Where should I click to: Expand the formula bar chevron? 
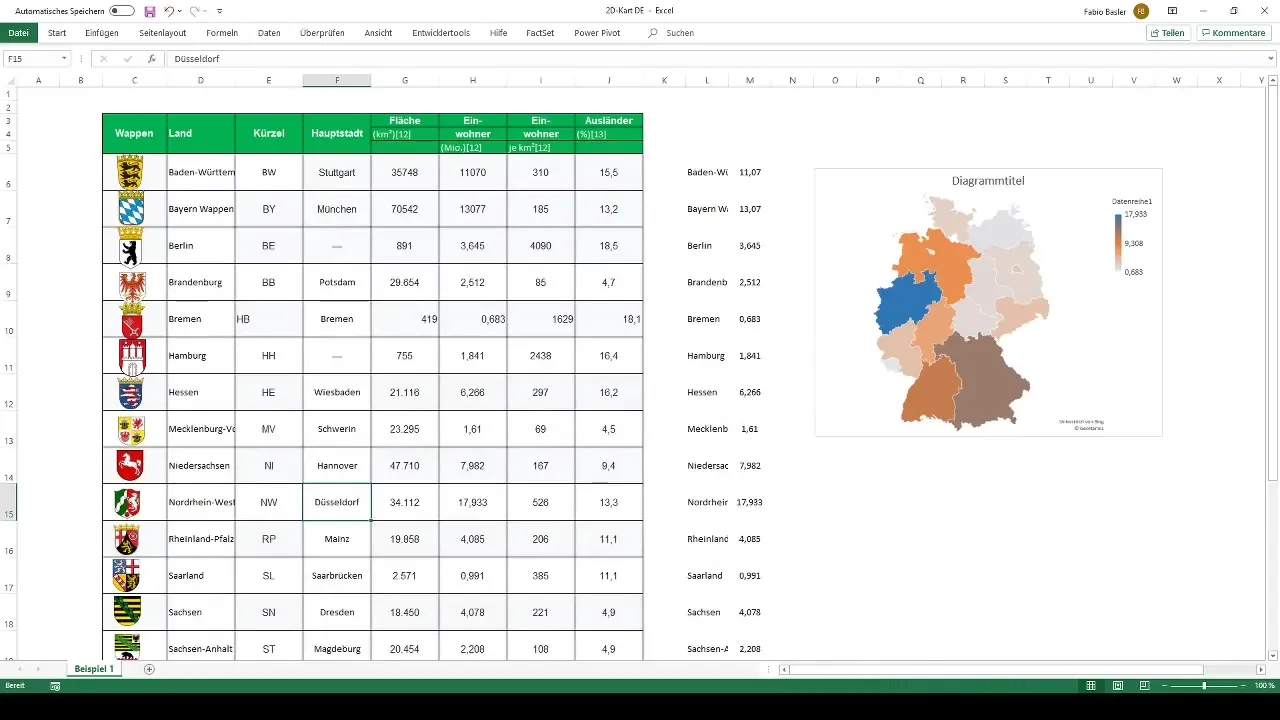(1272, 59)
